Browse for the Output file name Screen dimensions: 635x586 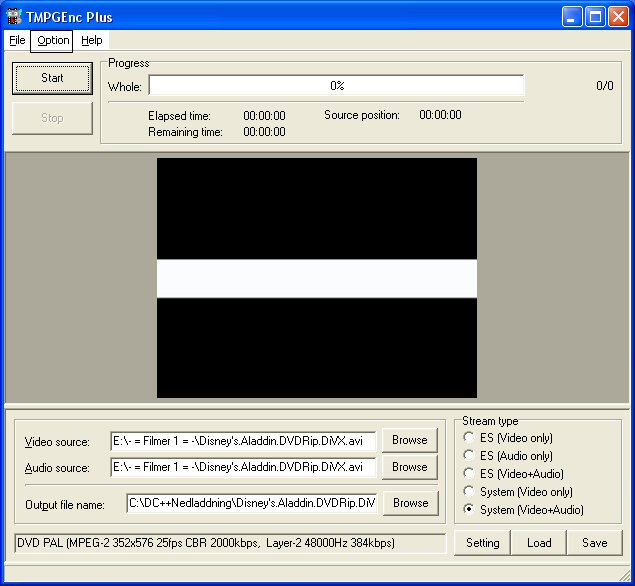pyautogui.click(x=411, y=503)
